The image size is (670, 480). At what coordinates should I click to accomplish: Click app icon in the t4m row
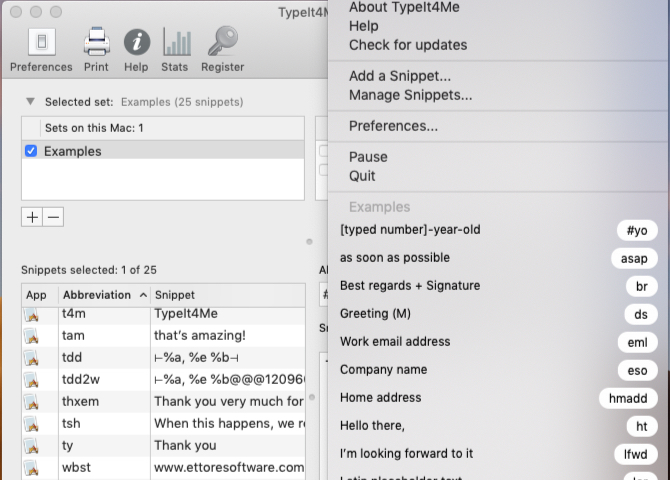click(x=32, y=315)
